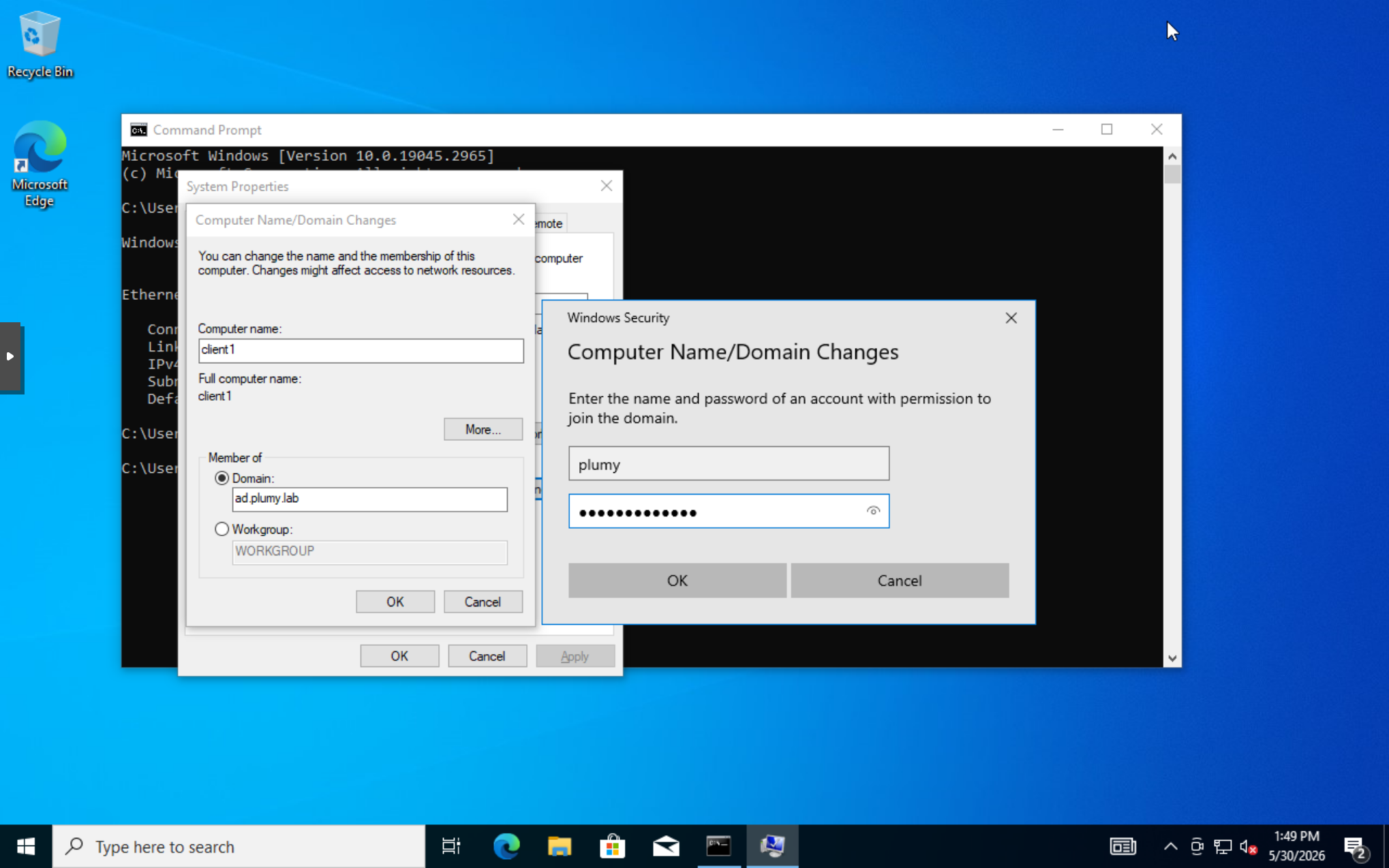Click the More... button
This screenshot has width=1389, height=868.
point(483,429)
